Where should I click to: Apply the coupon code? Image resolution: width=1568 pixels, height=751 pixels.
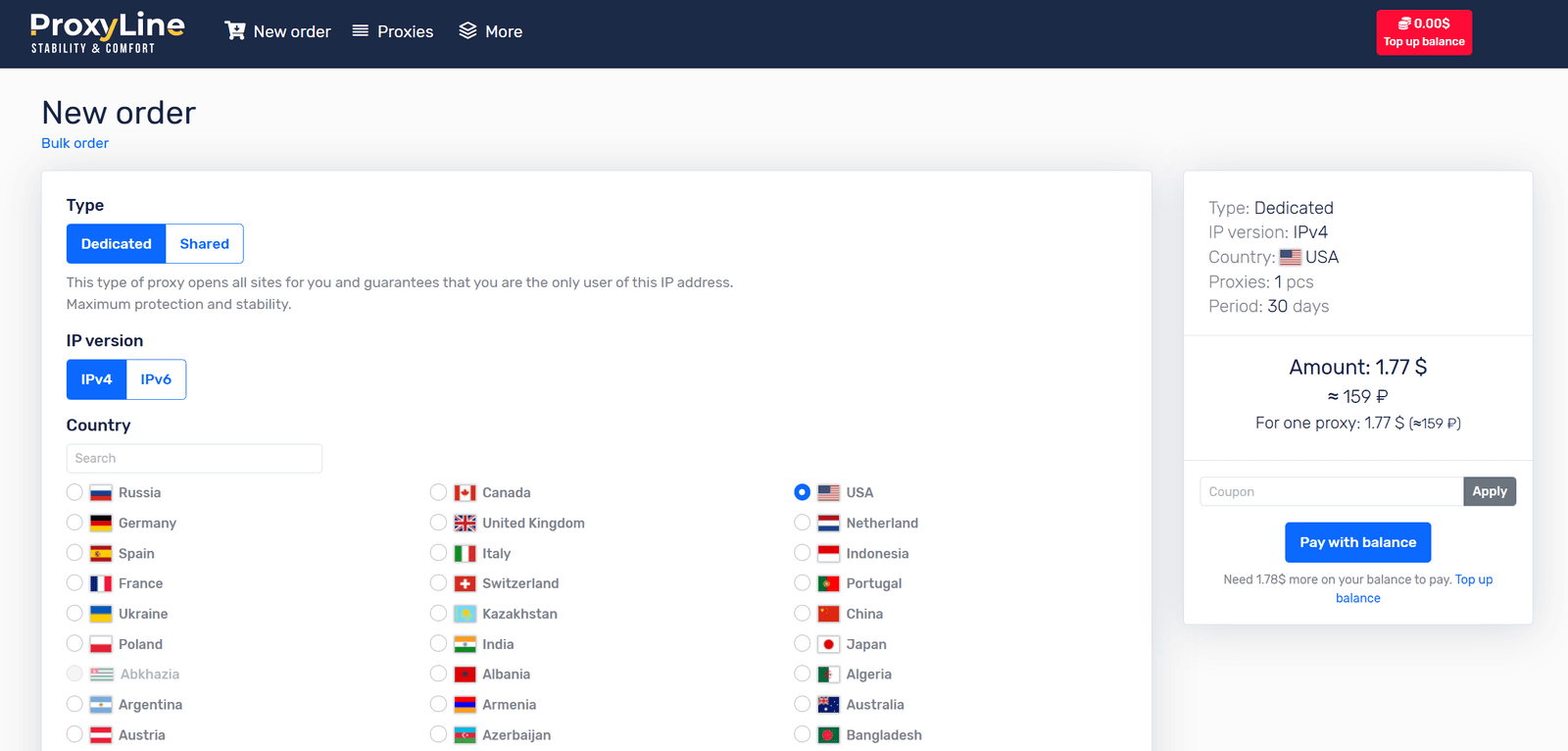(x=1490, y=491)
